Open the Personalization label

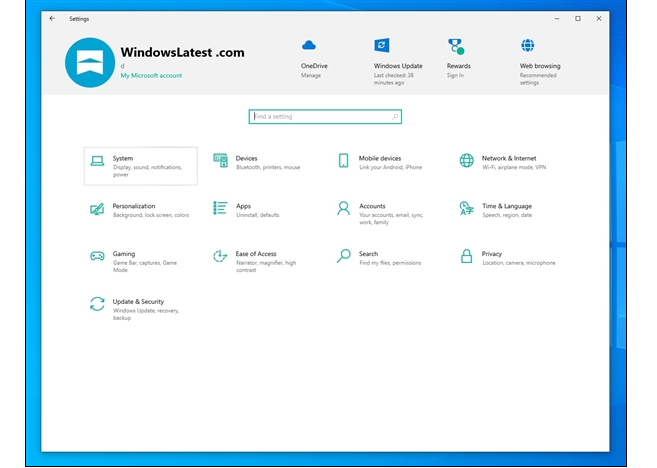[x=134, y=206]
